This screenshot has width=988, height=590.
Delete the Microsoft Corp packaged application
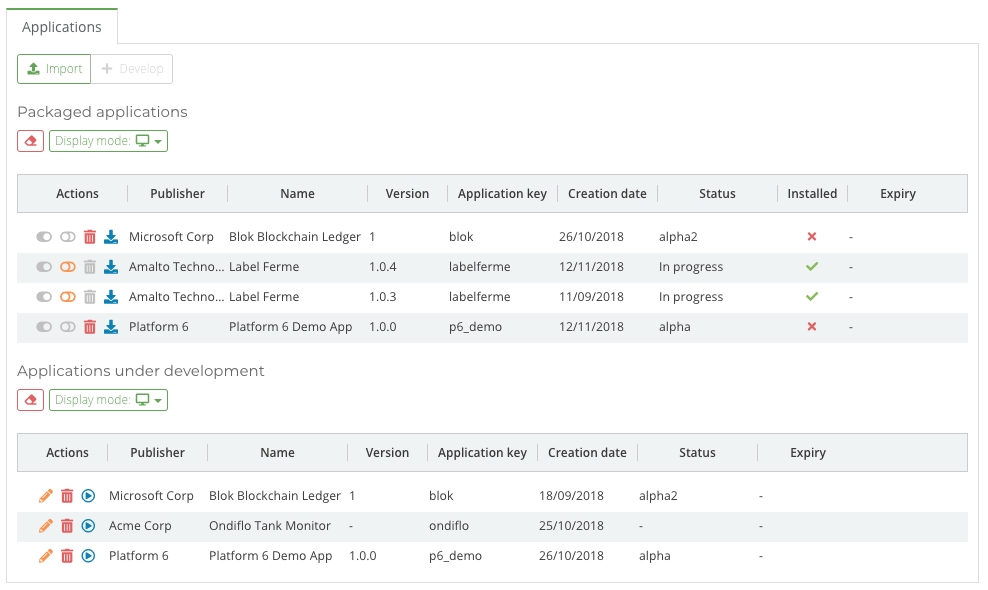click(x=90, y=236)
